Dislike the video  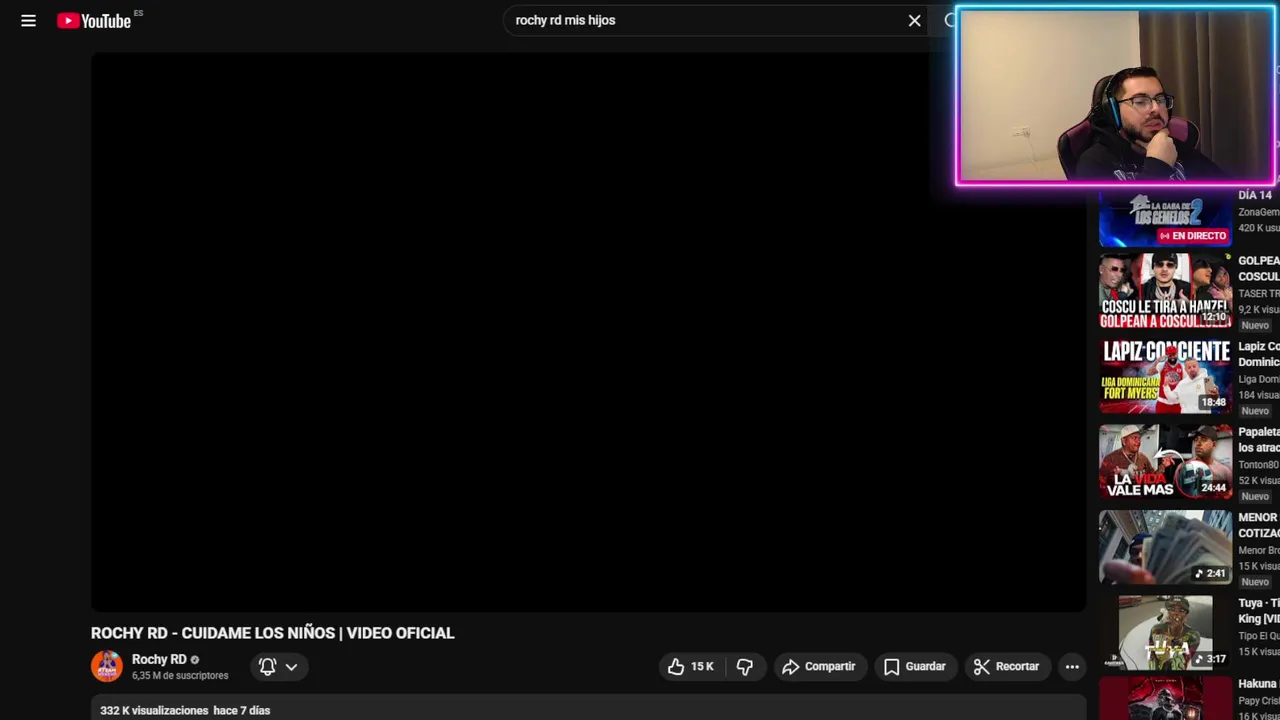click(x=745, y=666)
